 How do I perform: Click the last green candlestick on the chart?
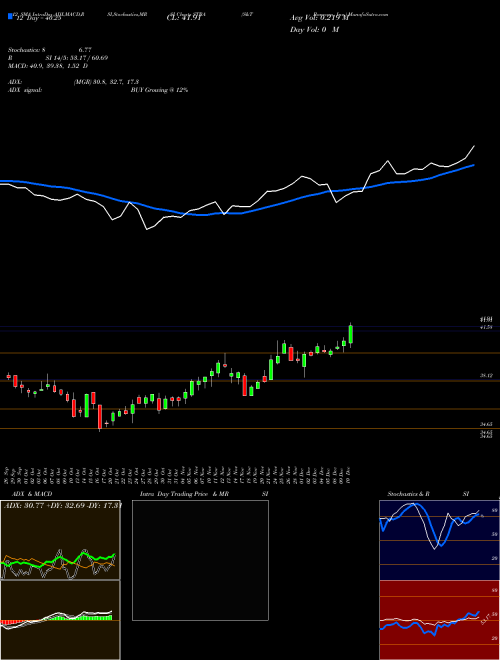(351, 335)
